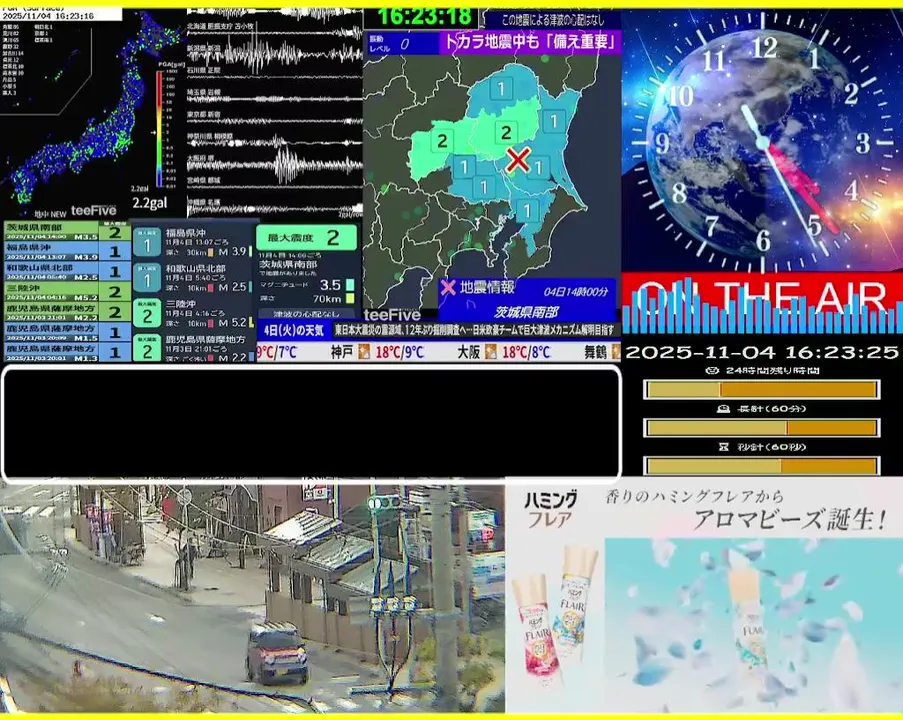The height and width of the screenshot is (720, 903).
Task: Click the 最大震度 2 green banner
Action: tap(306, 237)
